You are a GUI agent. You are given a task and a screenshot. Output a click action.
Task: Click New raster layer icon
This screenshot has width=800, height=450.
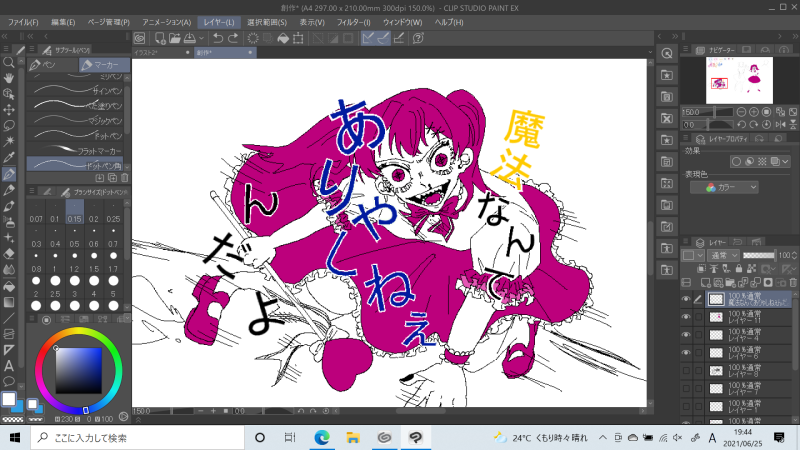[x=706, y=282]
